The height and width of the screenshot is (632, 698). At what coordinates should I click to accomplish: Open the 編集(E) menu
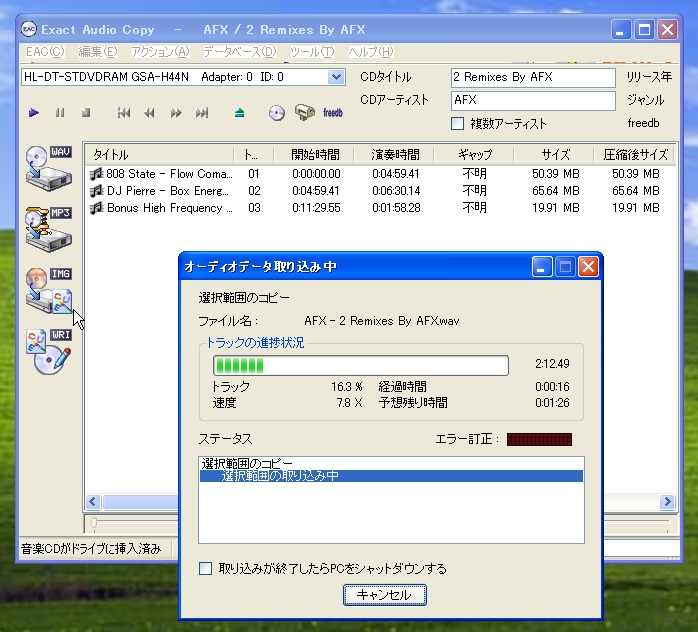(x=98, y=52)
